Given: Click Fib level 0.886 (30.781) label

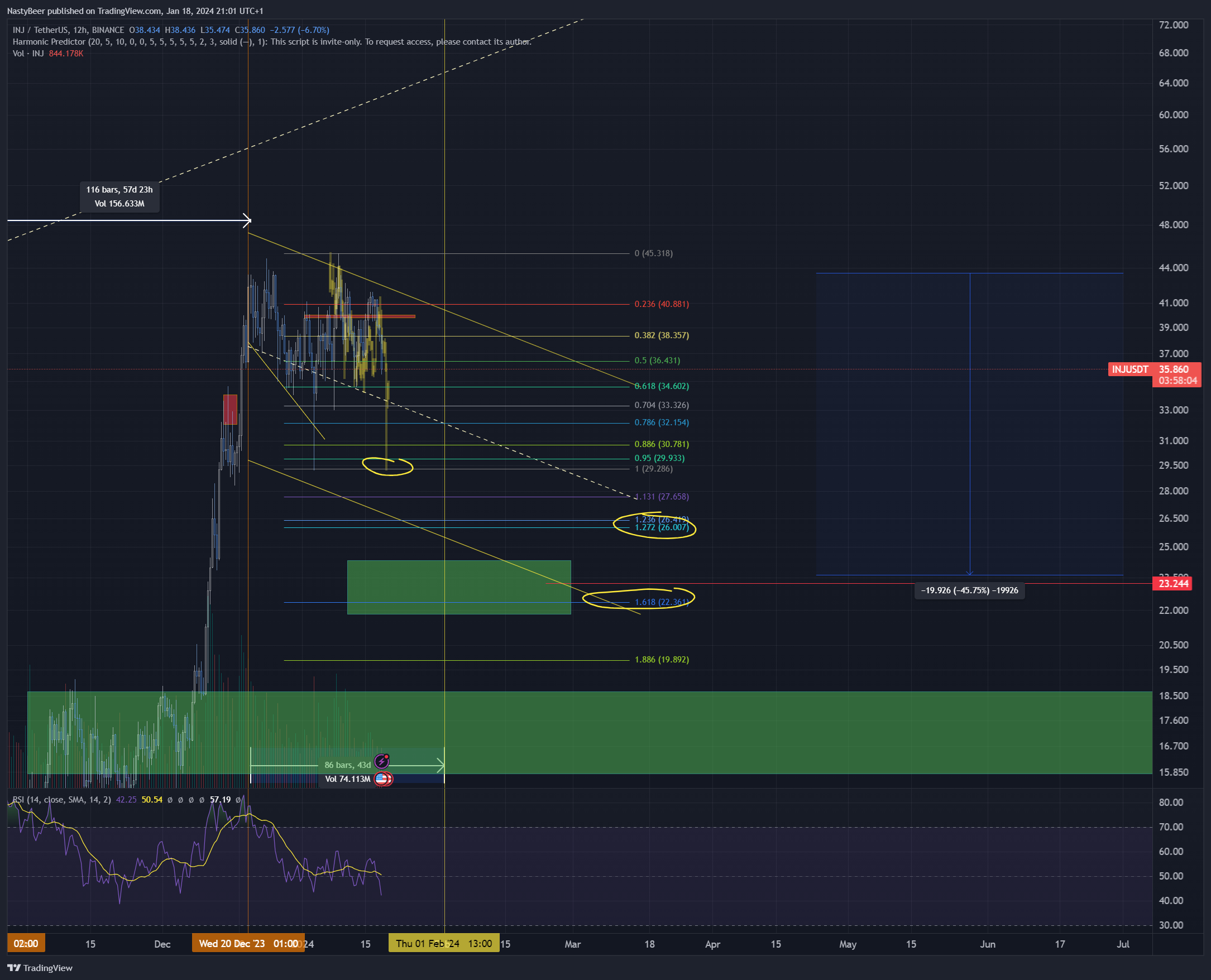Looking at the screenshot, I should pos(662,444).
